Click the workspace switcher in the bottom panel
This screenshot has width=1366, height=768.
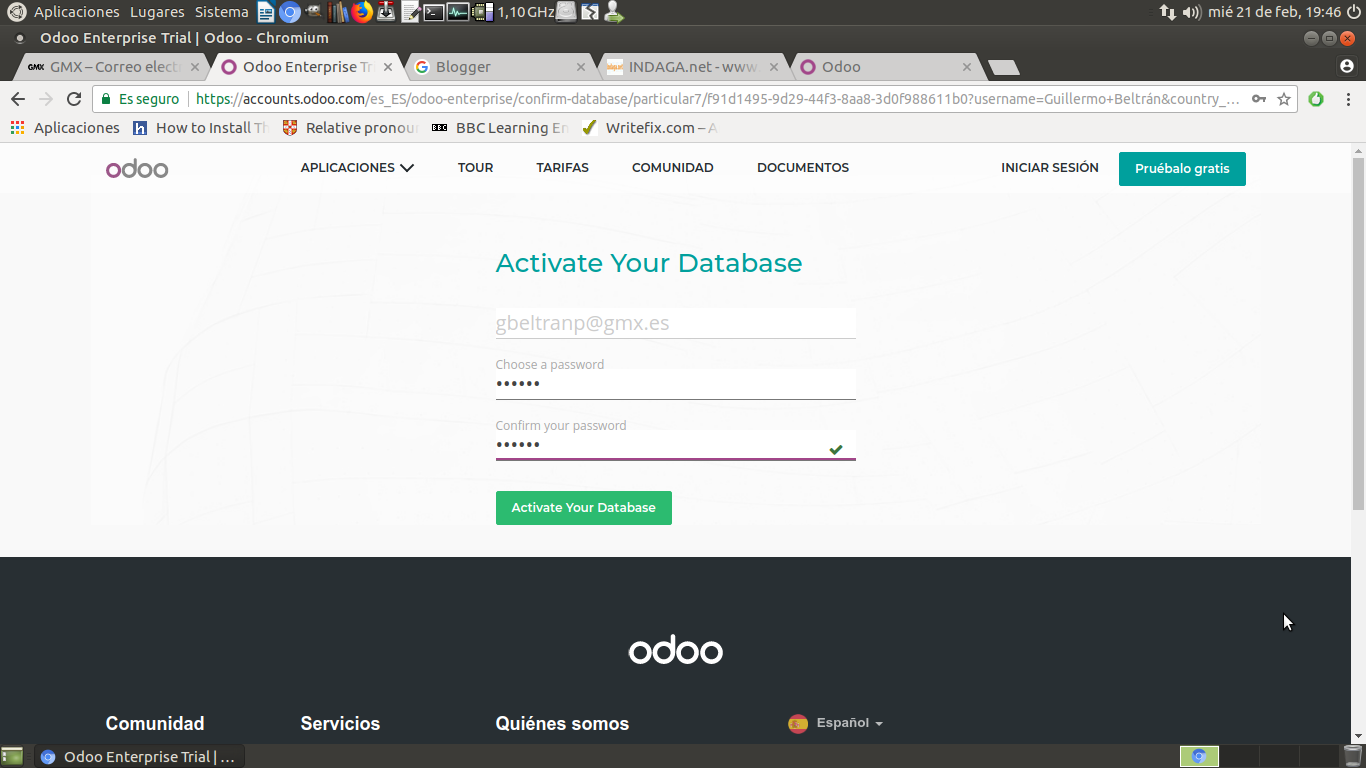[1257, 756]
